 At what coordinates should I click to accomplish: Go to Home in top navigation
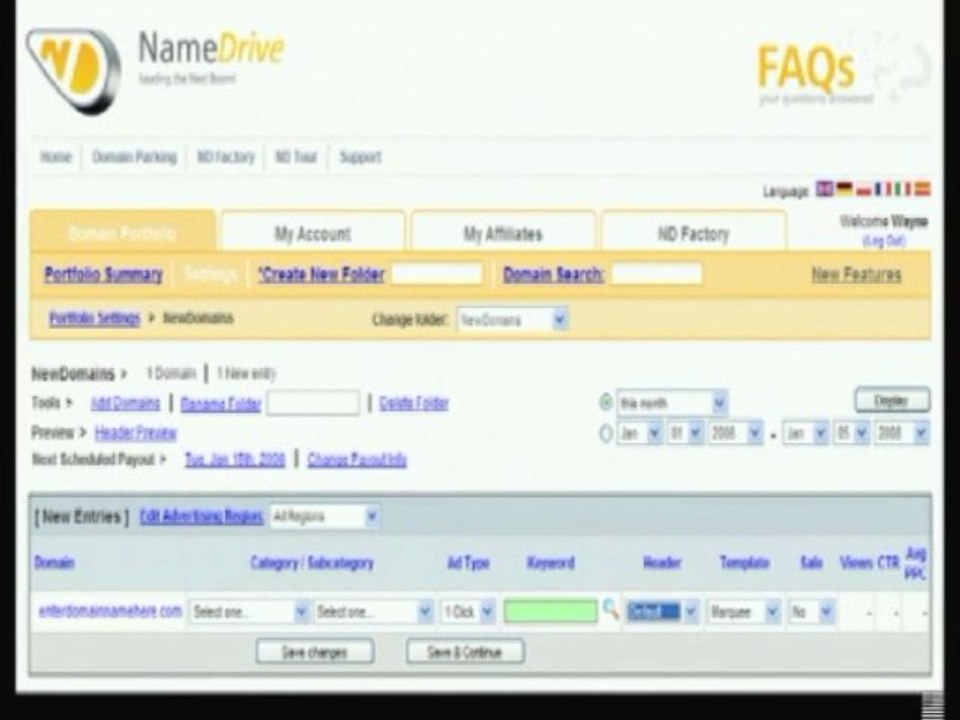point(56,157)
